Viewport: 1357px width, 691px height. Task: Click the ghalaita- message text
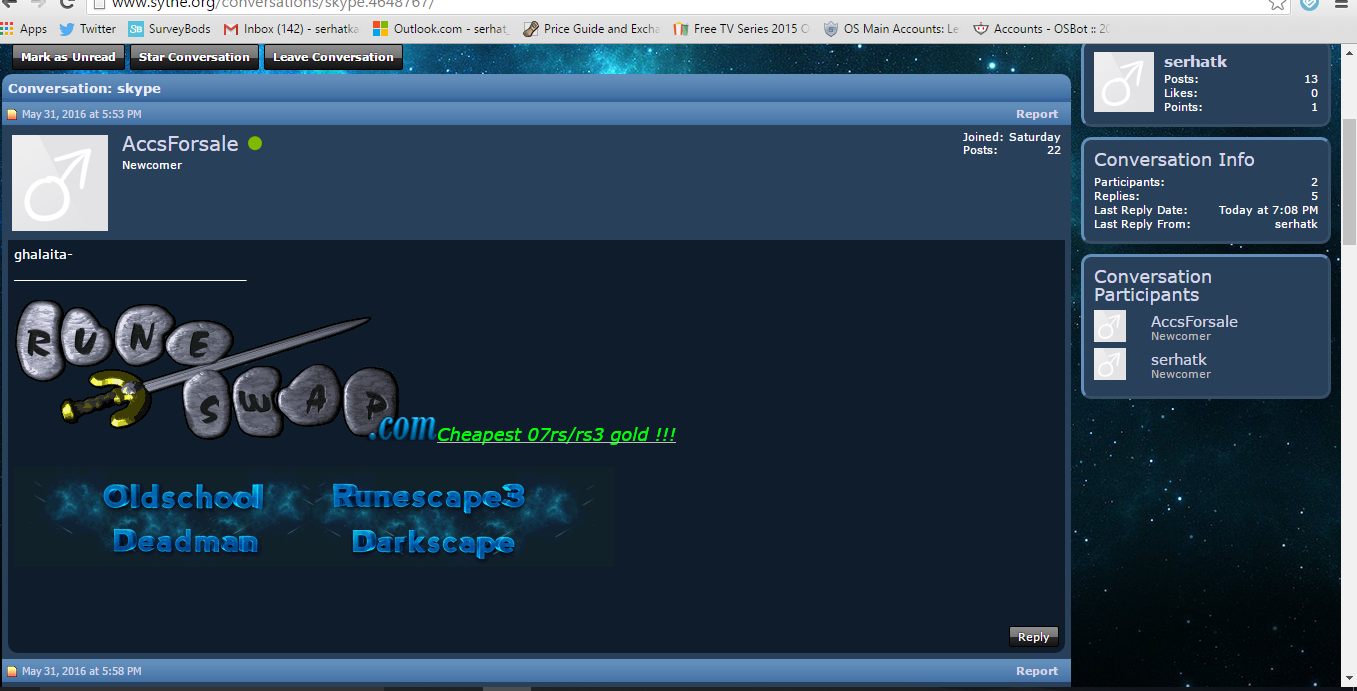pyautogui.click(x=43, y=255)
